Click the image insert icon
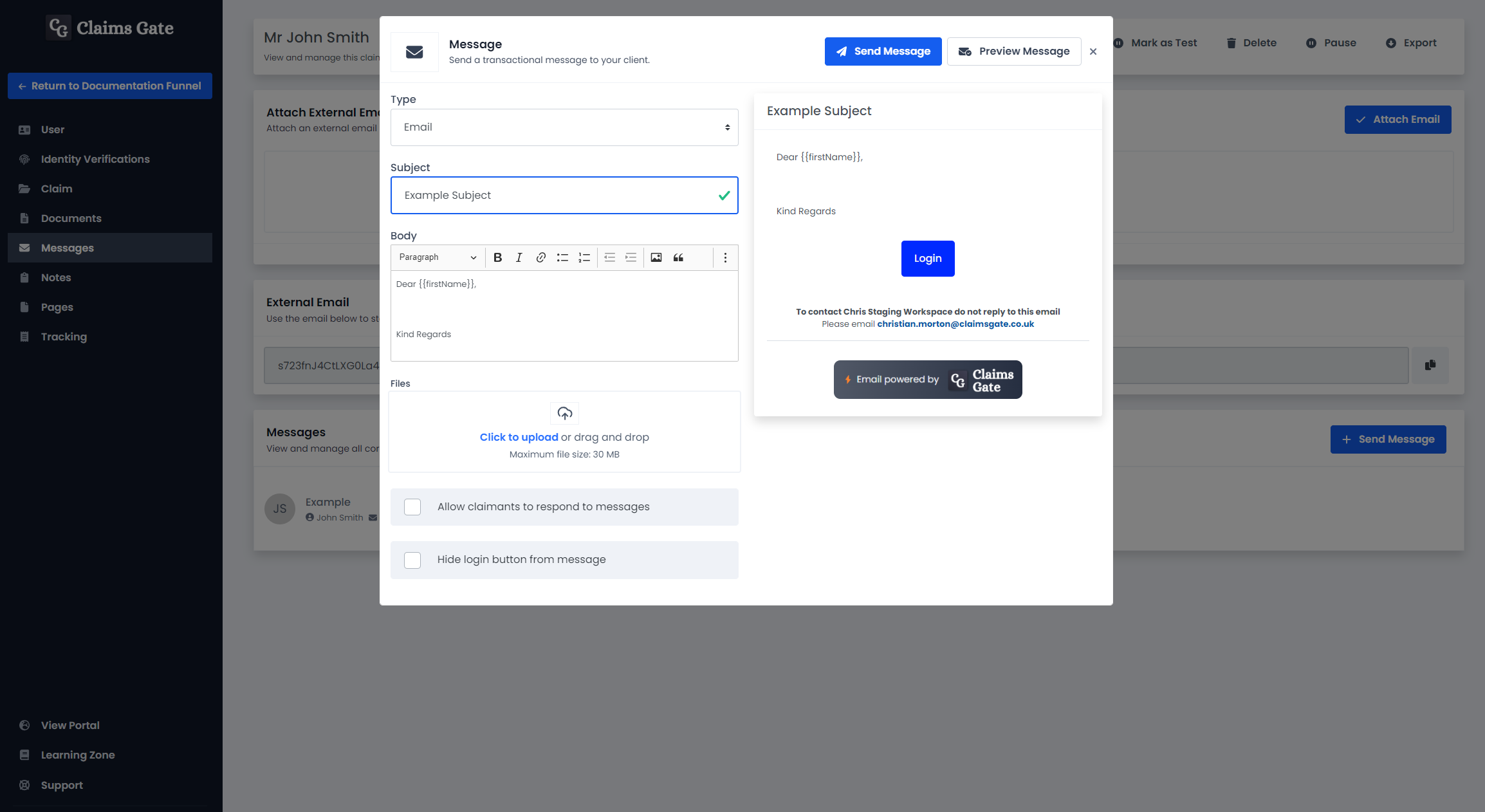1485x812 pixels. pyautogui.click(x=655, y=257)
